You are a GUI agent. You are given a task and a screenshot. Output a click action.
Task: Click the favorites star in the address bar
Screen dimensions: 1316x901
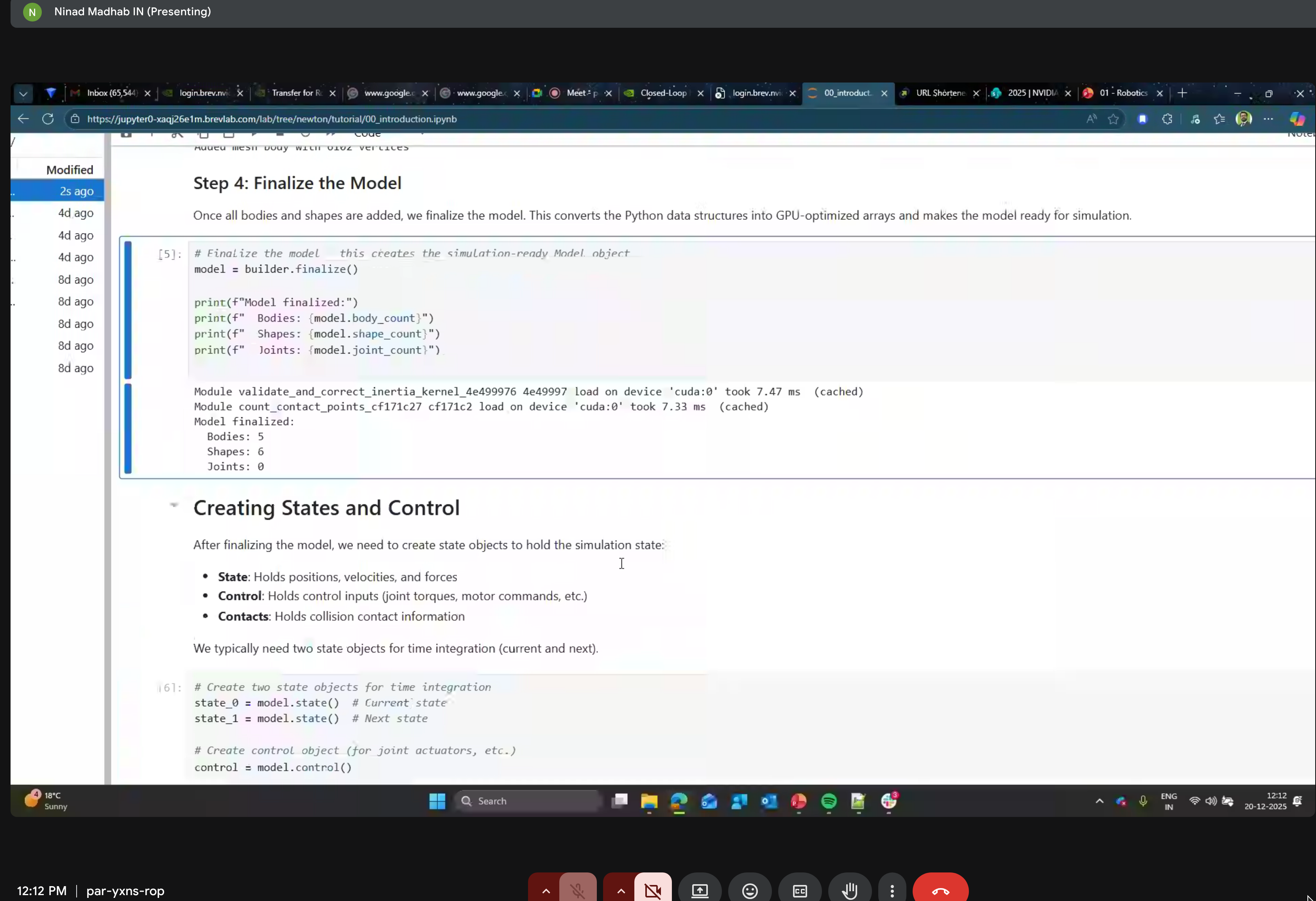point(1113,119)
